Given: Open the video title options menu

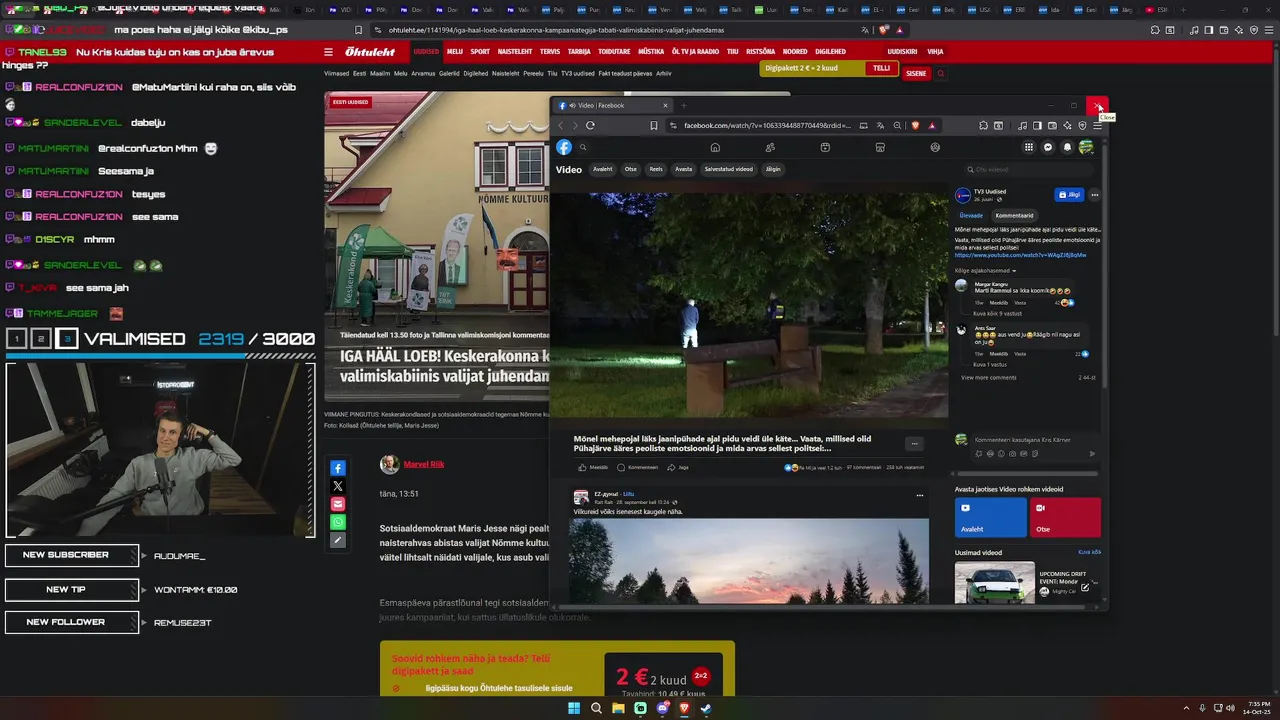Looking at the screenshot, I should click(913, 443).
